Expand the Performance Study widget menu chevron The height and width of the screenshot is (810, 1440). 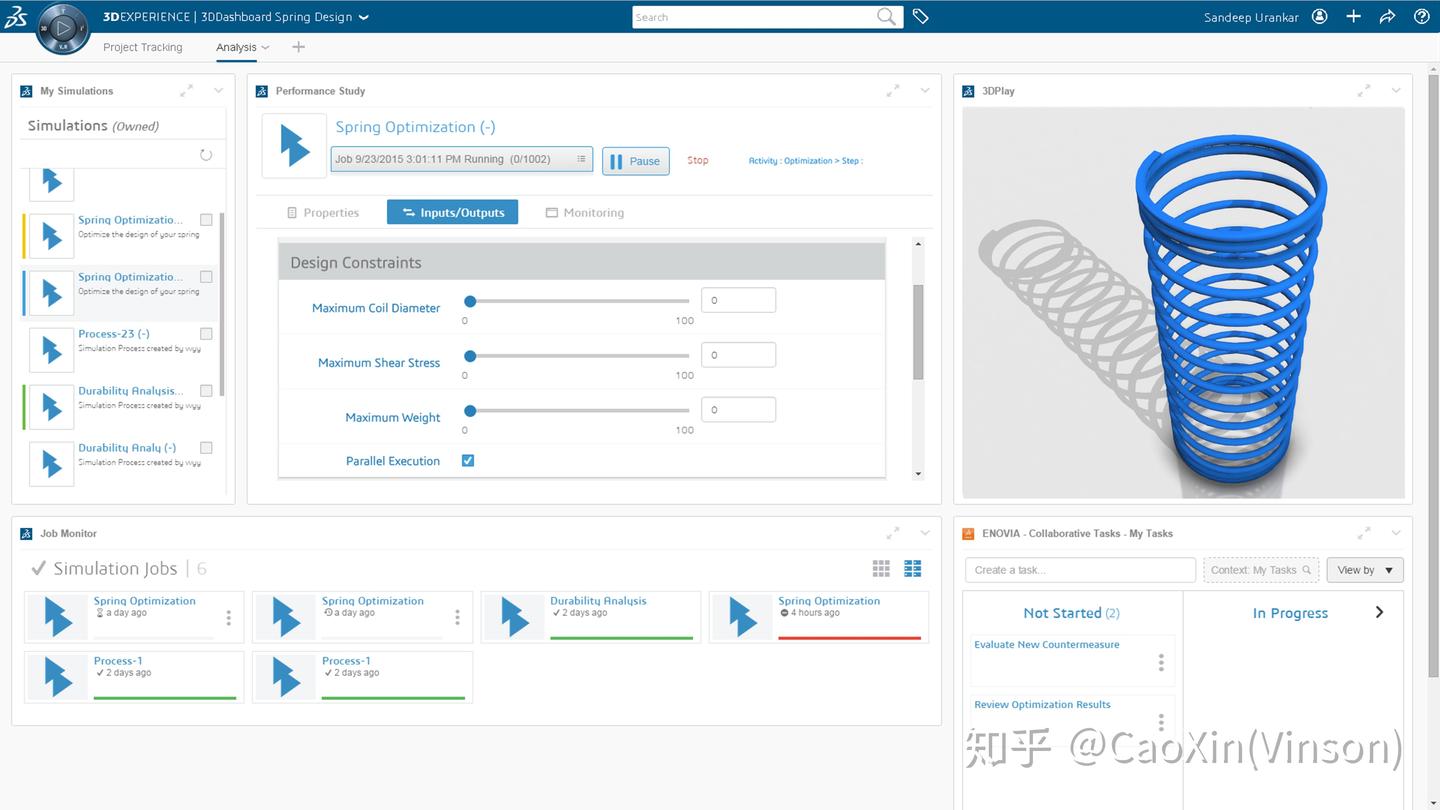925,91
